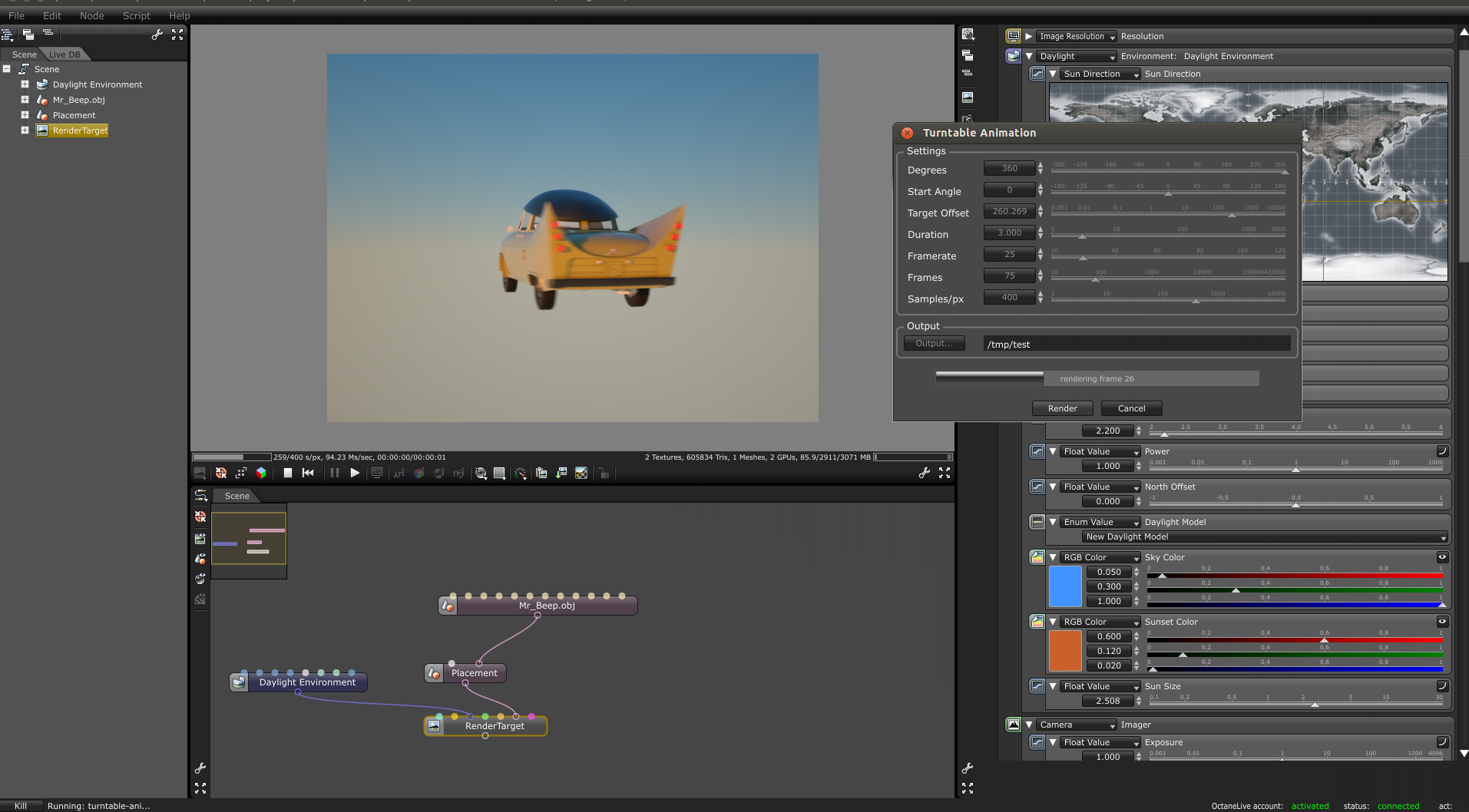Click the speedometer priority icon
This screenshot has width=1469, height=812.
(521, 474)
